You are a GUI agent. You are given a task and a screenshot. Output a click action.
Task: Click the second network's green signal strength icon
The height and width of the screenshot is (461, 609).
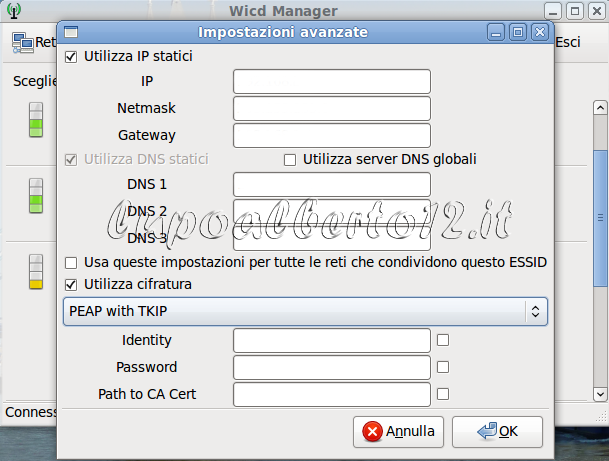[36, 196]
